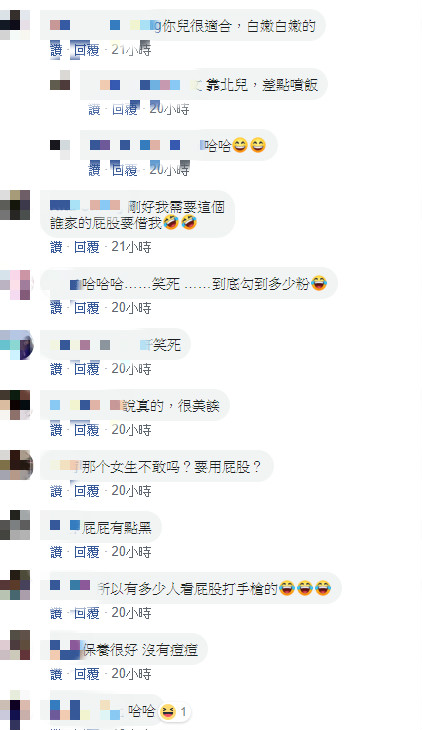Screen dimensions: 422x730
Task: Reply to the 那个女生不敢吗 comment
Action: [x=87, y=491]
